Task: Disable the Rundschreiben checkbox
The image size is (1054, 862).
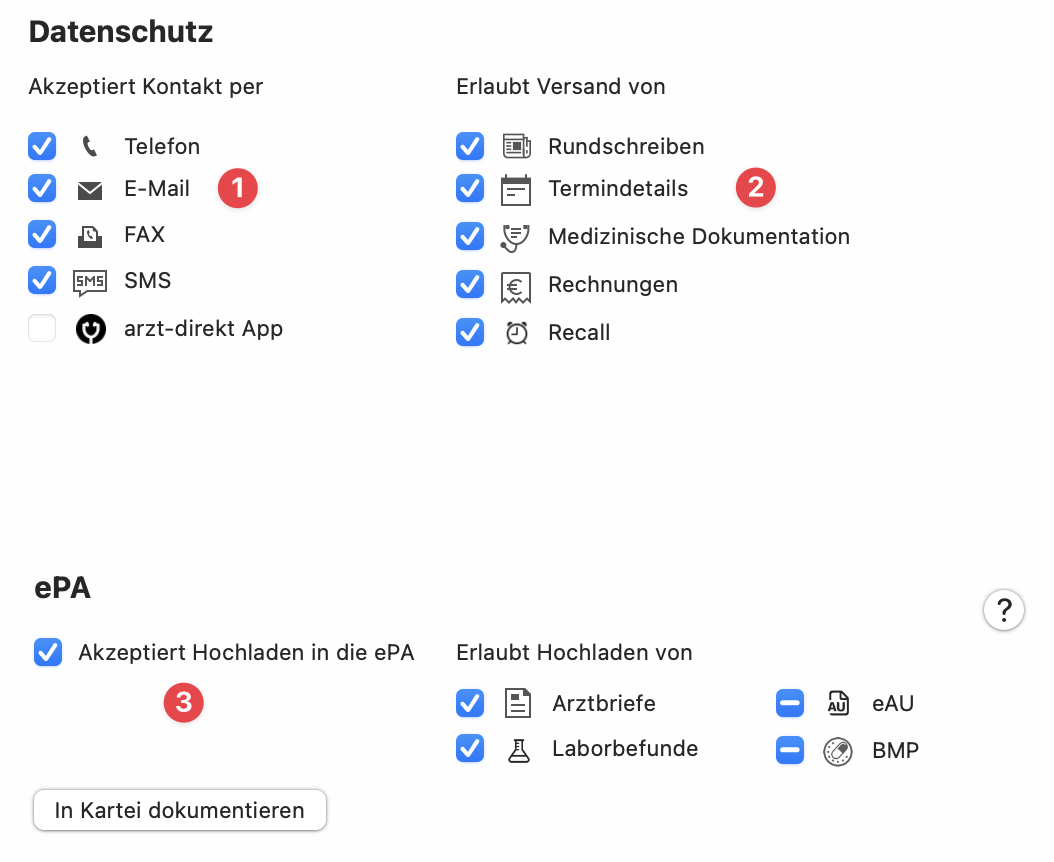Action: click(470, 146)
